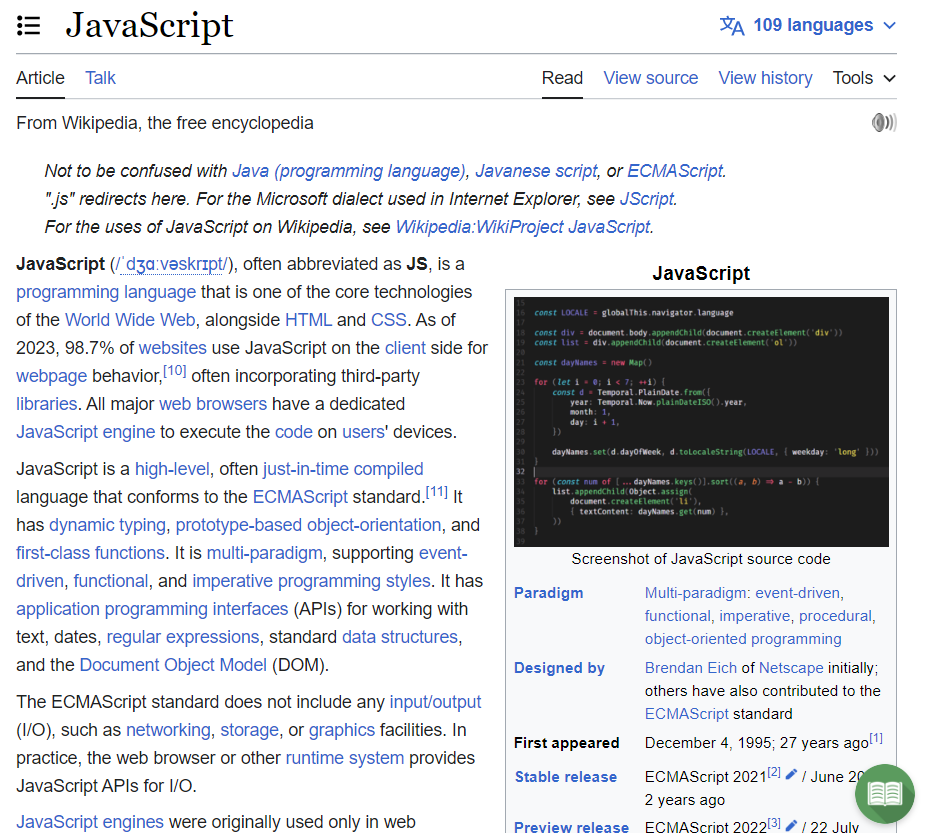
Task: Open the JavaScript source code screenshot thumbnail
Action: [701, 422]
